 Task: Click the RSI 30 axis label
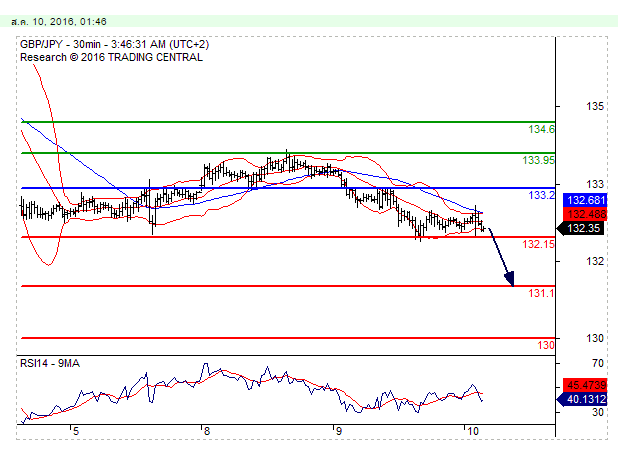coord(598,413)
